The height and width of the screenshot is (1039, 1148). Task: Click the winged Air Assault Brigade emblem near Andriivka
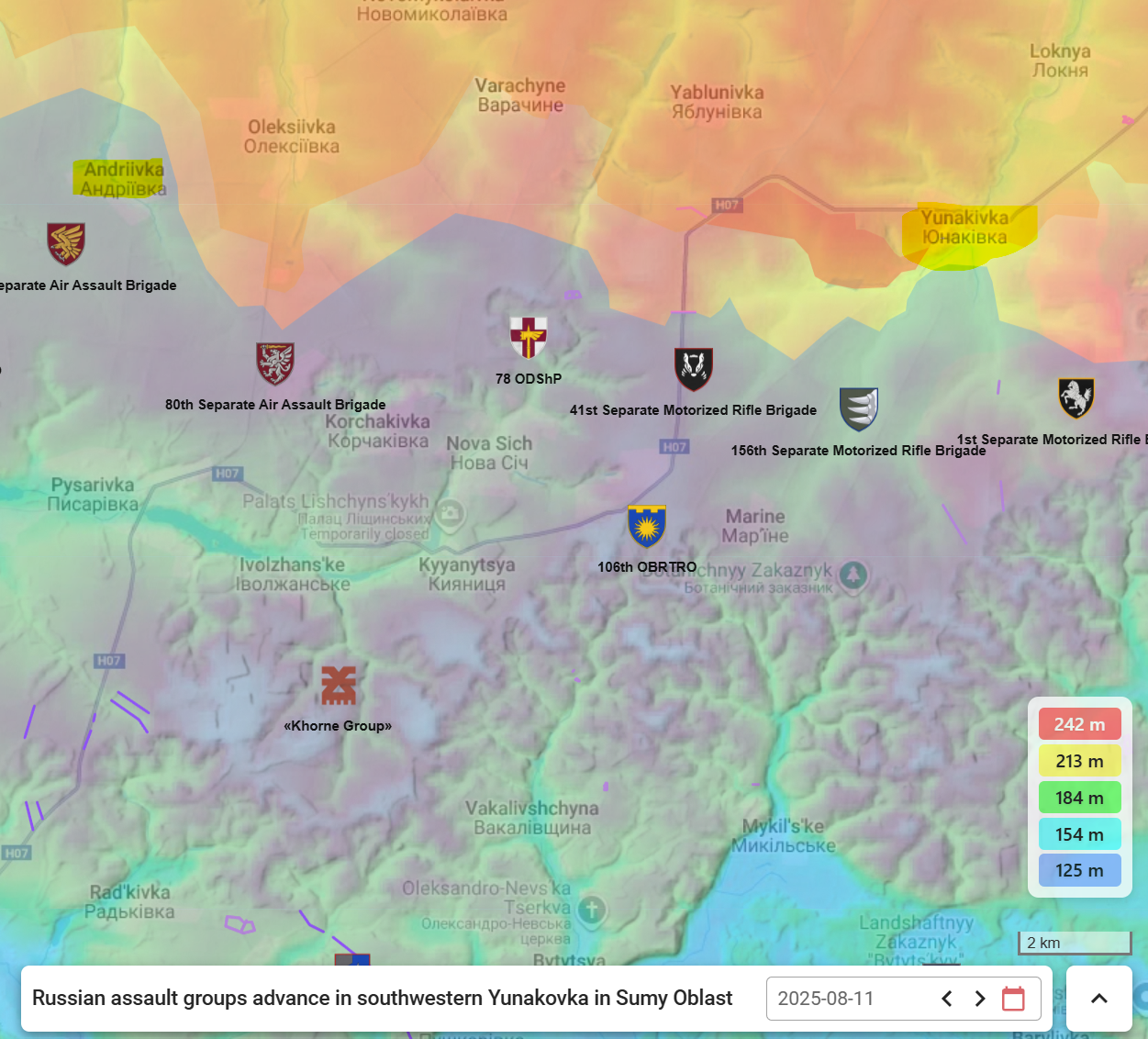(x=66, y=244)
